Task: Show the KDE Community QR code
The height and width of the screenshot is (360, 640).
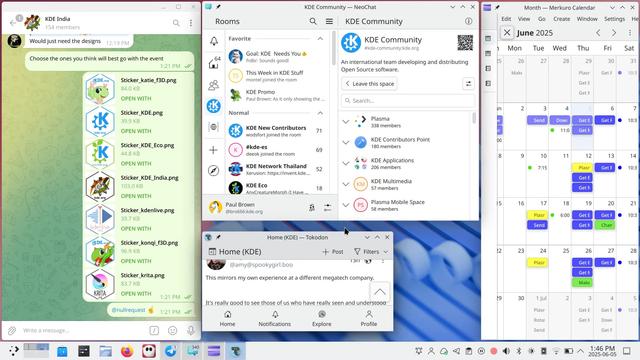Action: 465,43
